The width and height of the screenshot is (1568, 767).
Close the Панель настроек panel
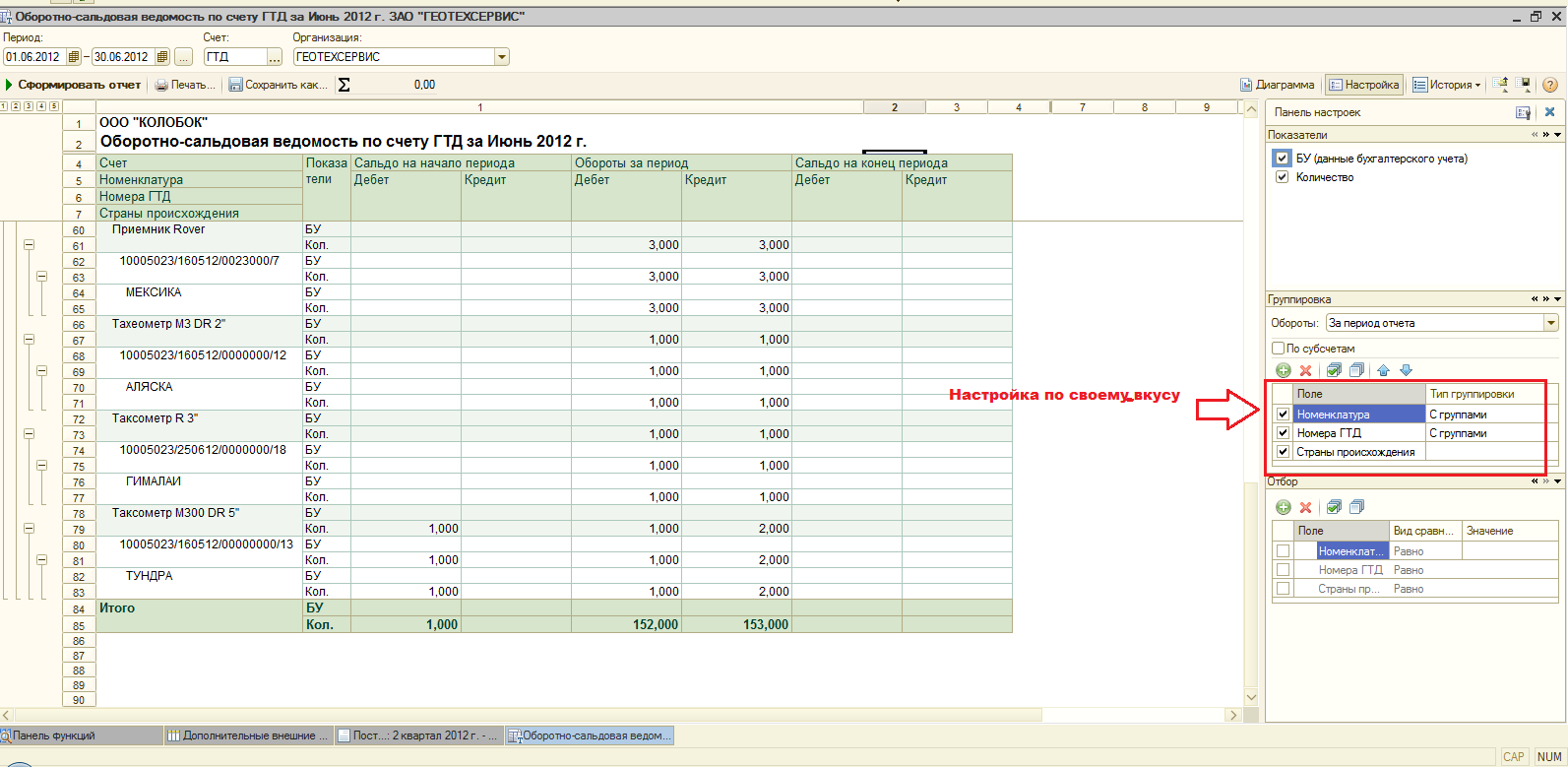(x=1549, y=112)
